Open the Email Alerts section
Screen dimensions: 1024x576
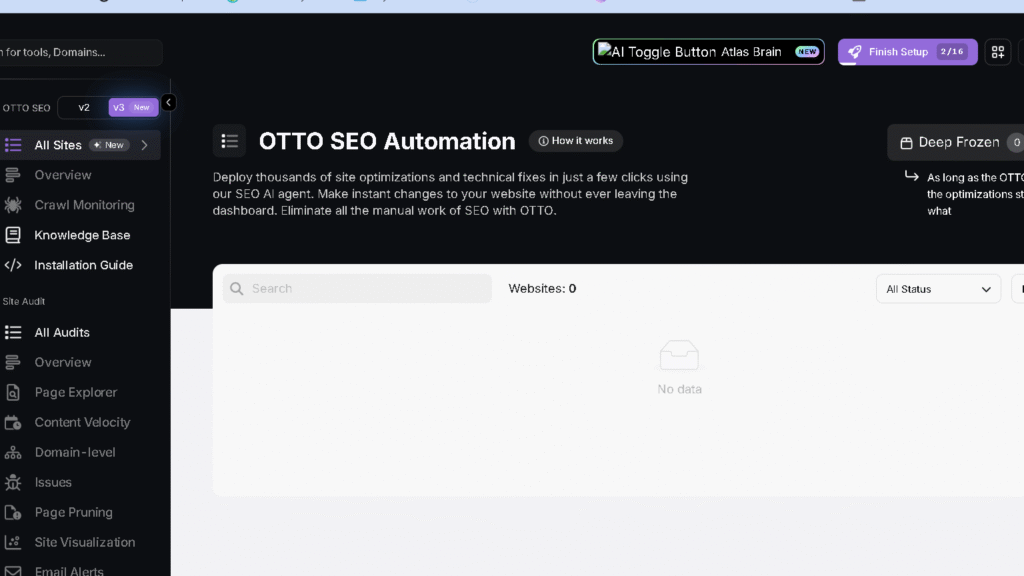tap(74, 570)
